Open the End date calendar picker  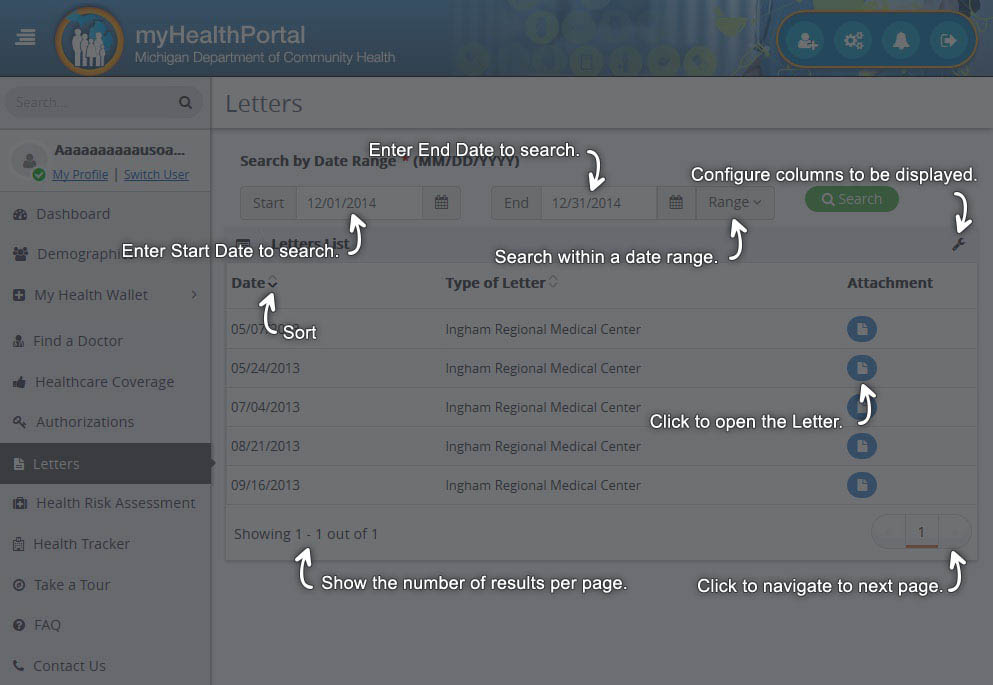click(x=676, y=203)
